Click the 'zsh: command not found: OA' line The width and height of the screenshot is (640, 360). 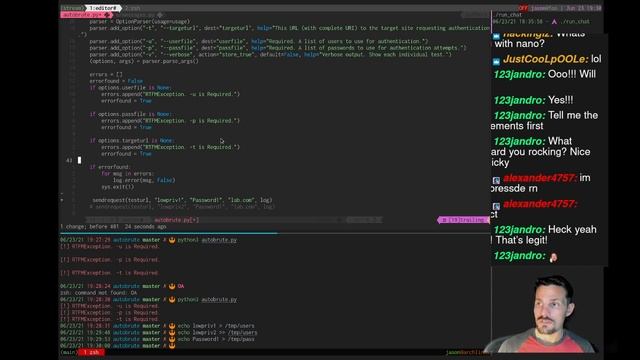(98, 293)
